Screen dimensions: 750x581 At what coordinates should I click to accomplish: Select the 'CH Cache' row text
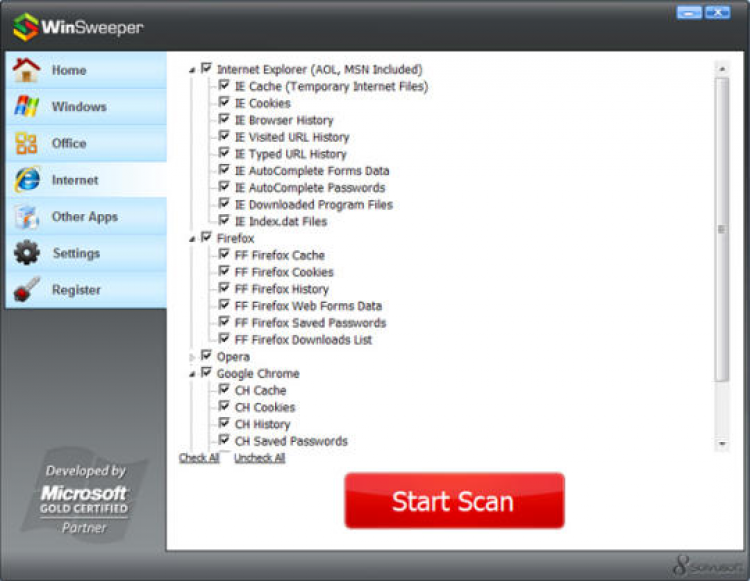261,391
